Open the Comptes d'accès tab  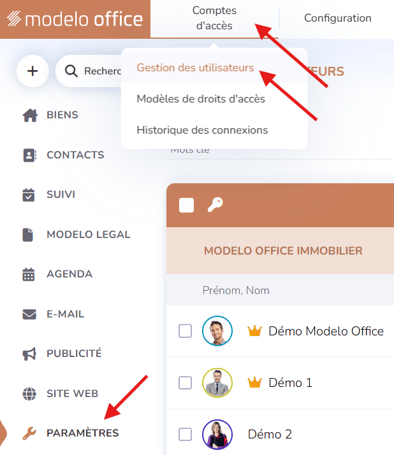(214, 18)
